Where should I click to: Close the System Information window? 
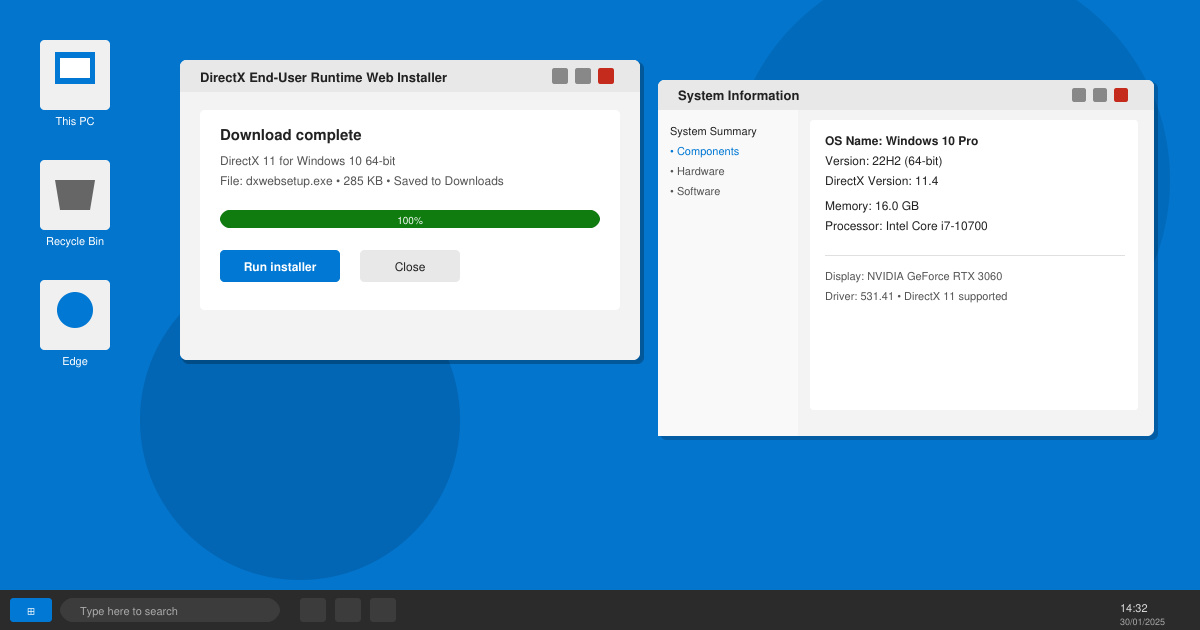click(x=1121, y=95)
